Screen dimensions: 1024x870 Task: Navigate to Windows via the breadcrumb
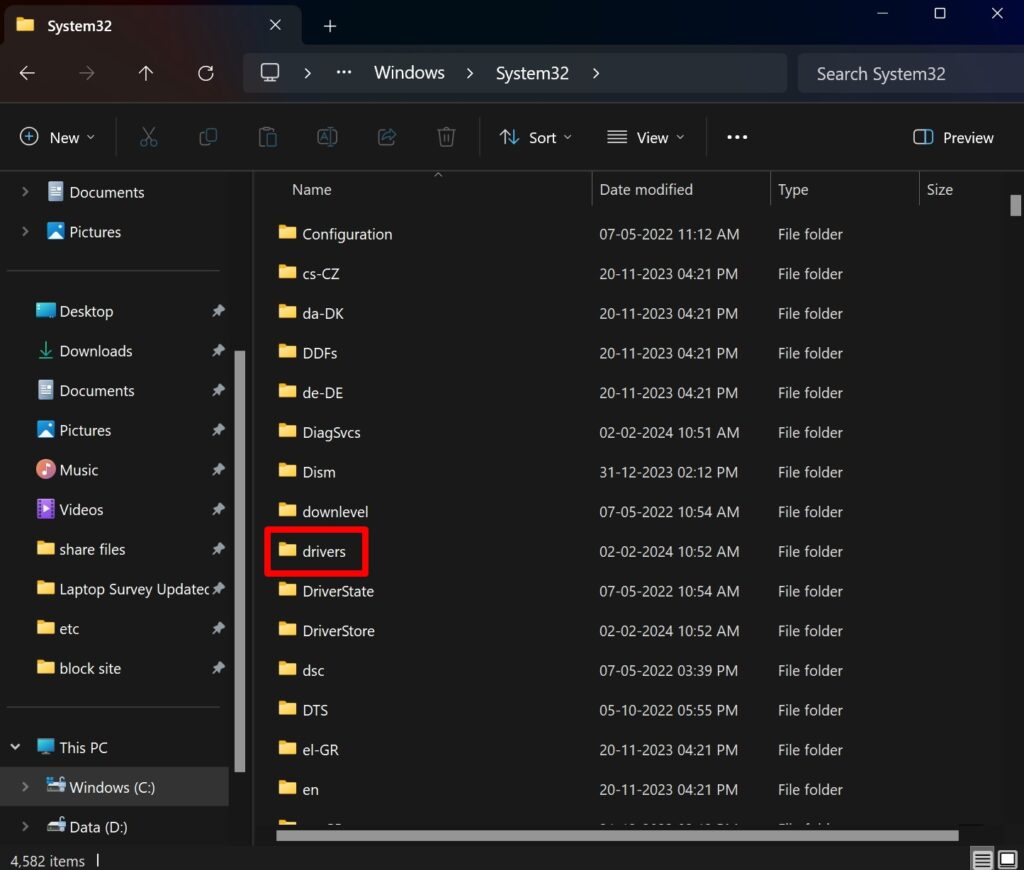pos(409,72)
